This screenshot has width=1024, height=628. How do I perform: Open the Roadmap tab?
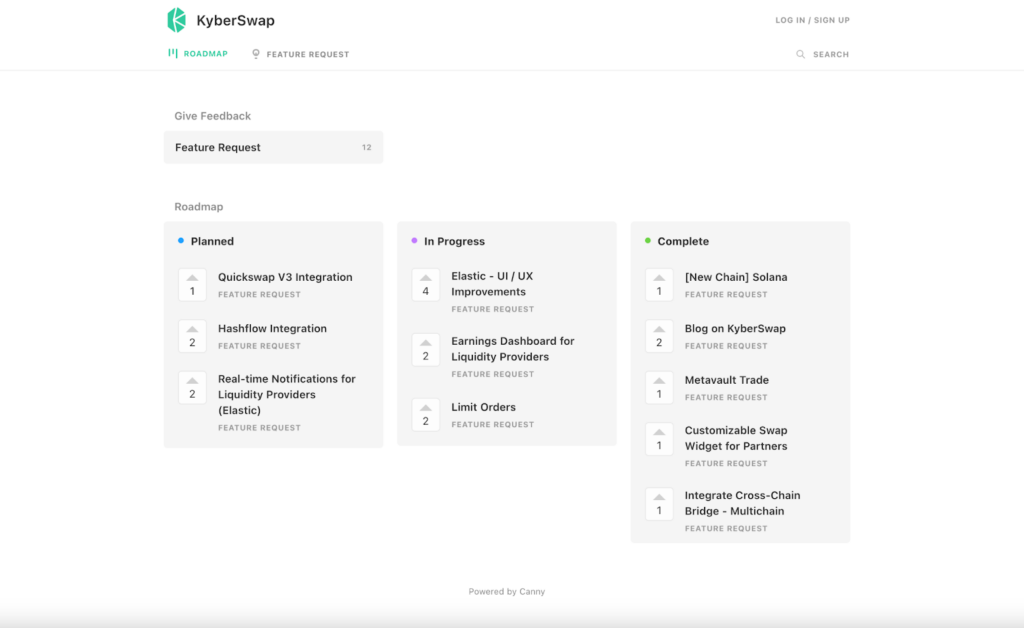point(198,54)
